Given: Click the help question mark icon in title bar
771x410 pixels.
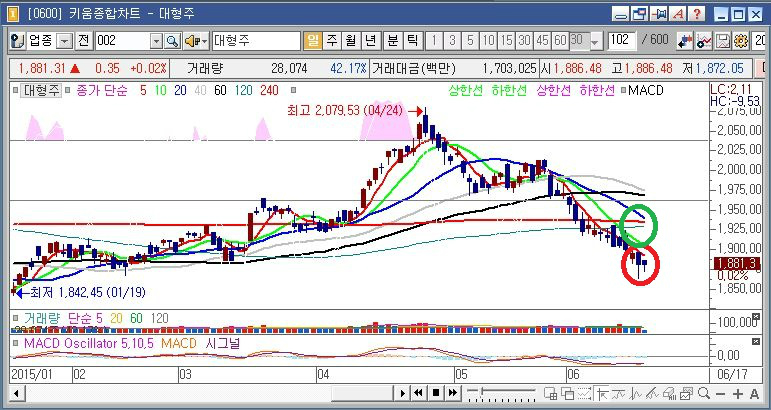Looking at the screenshot, I should 697,14.
